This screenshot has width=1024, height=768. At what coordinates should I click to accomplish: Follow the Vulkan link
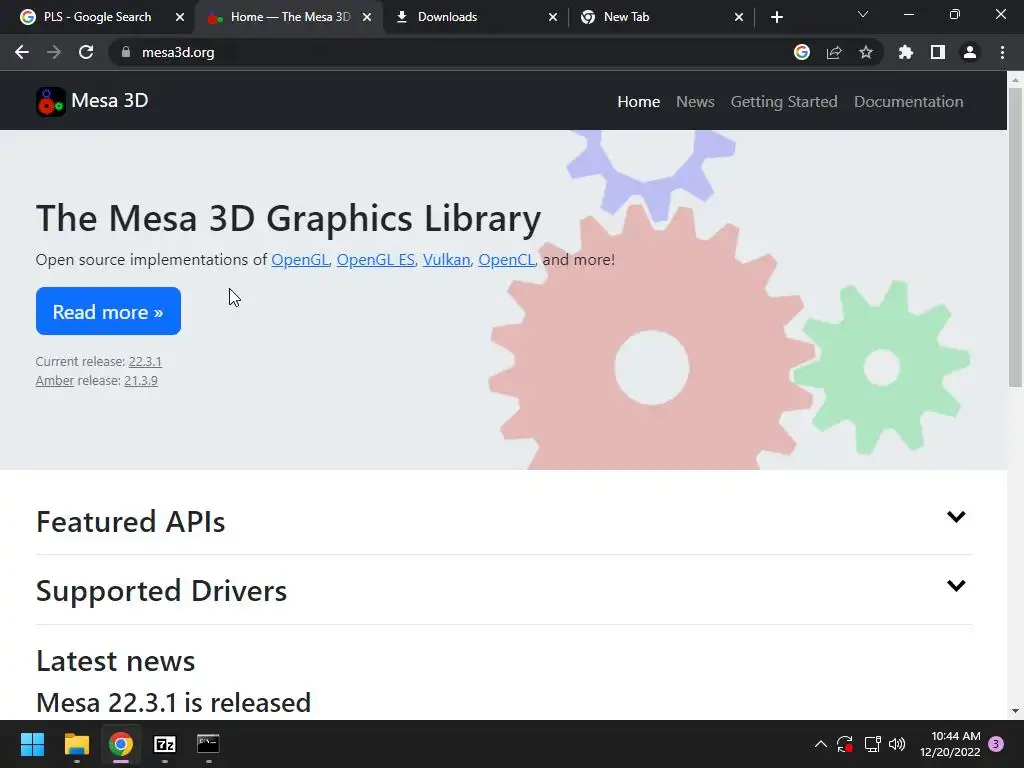[447, 259]
